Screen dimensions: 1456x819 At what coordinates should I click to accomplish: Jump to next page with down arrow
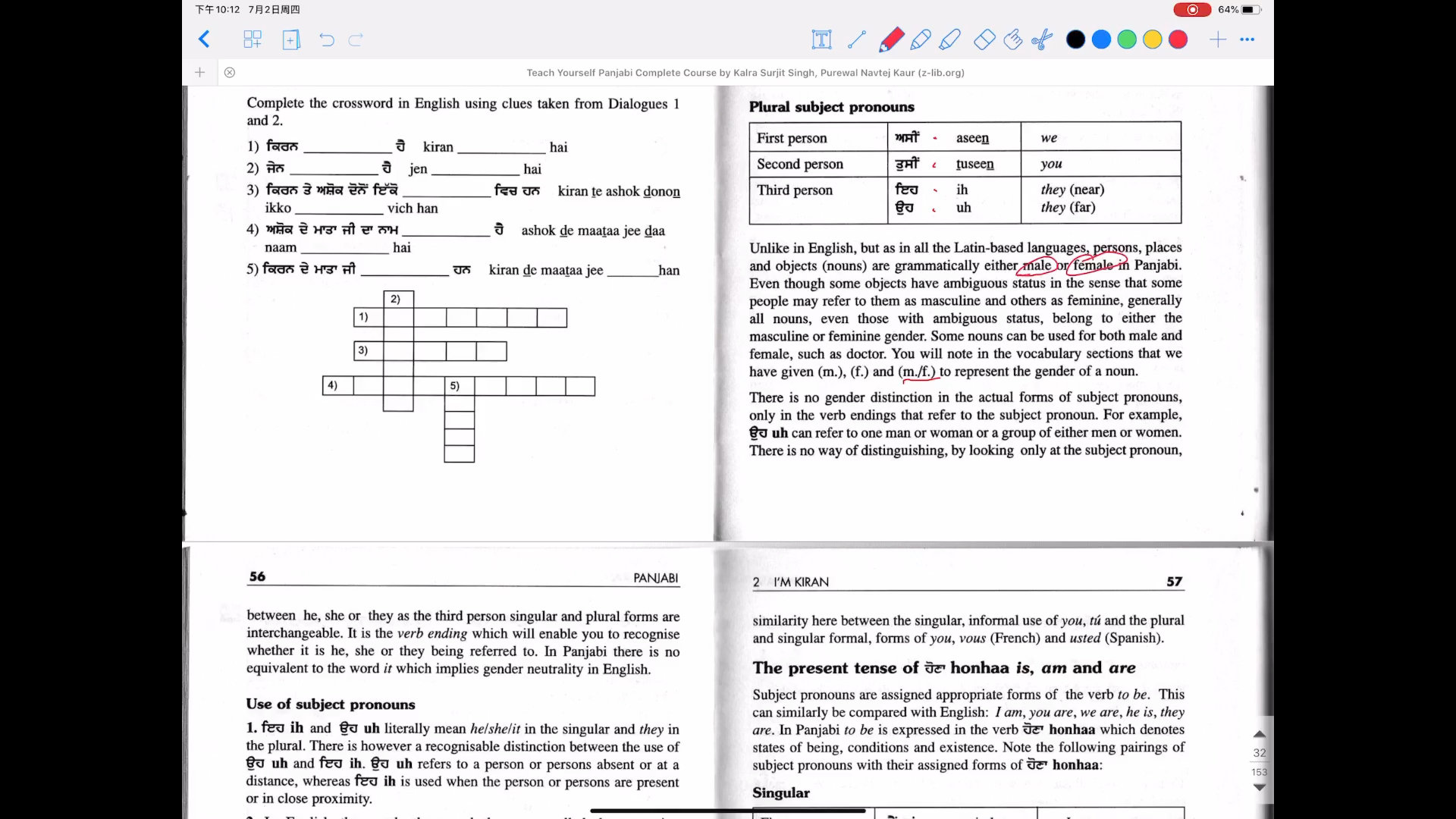[1260, 787]
